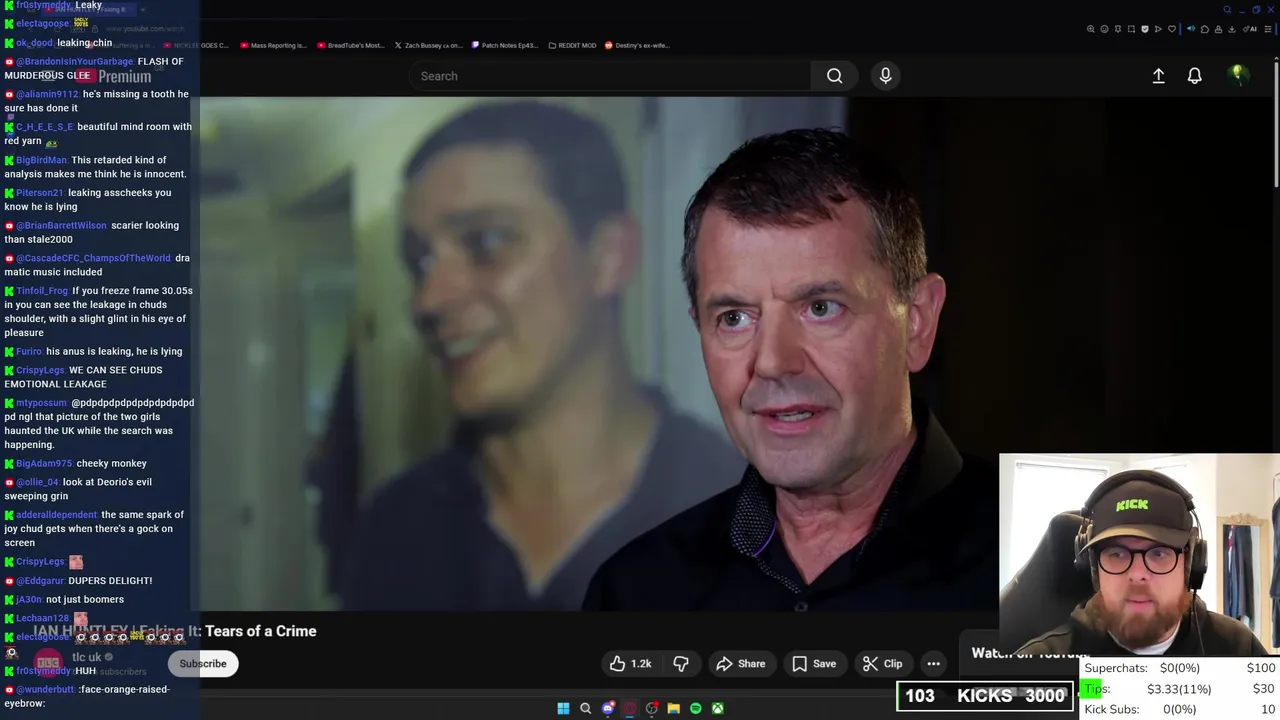Subscribe to the tlc uk channel
Image resolution: width=1280 pixels, height=720 pixels.
coord(203,664)
